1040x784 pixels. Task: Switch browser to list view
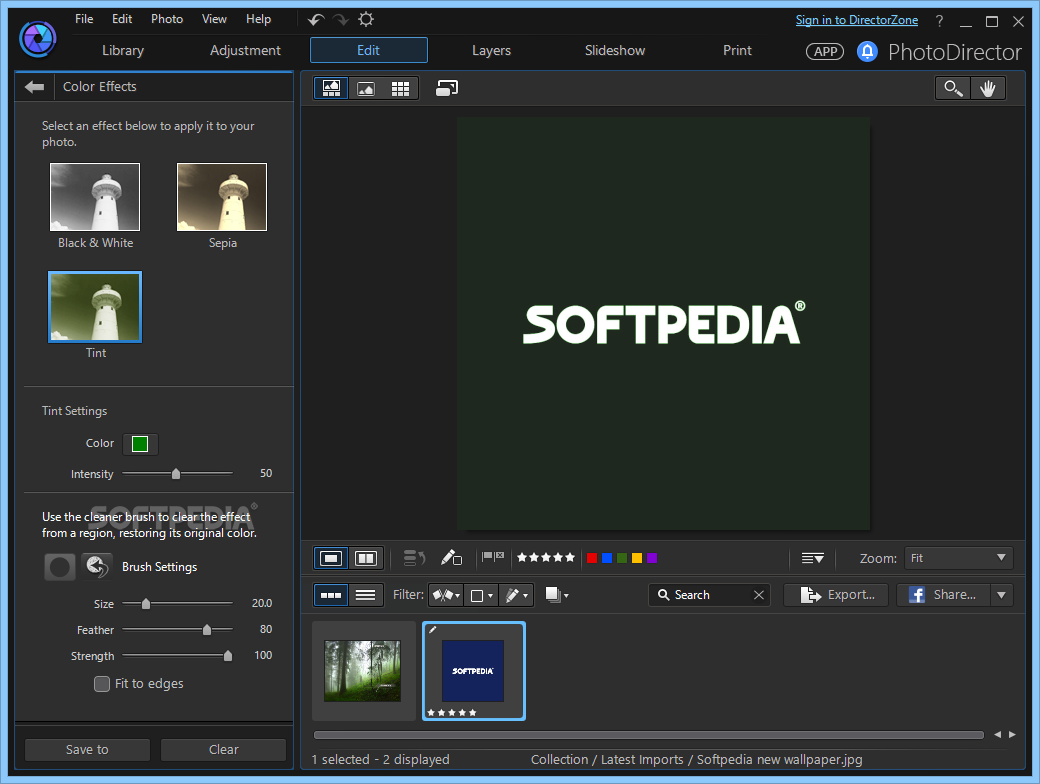click(x=365, y=595)
